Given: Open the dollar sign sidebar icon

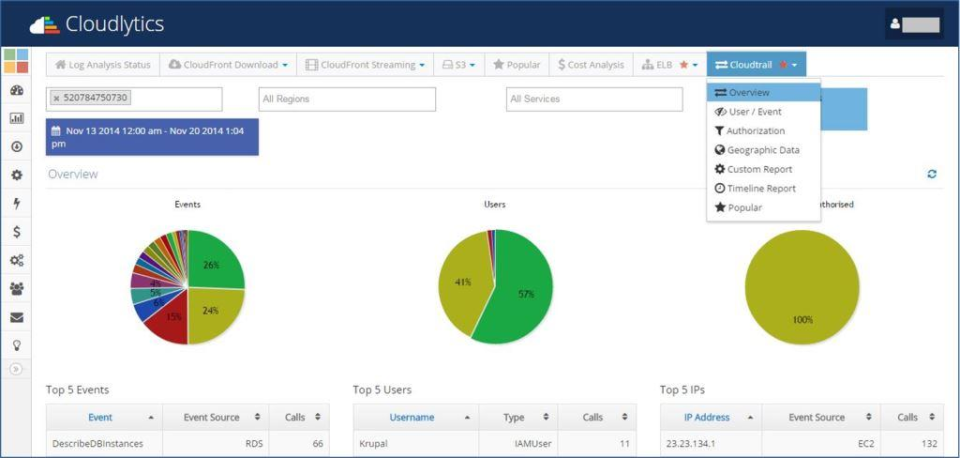Looking at the screenshot, I should tap(17, 231).
